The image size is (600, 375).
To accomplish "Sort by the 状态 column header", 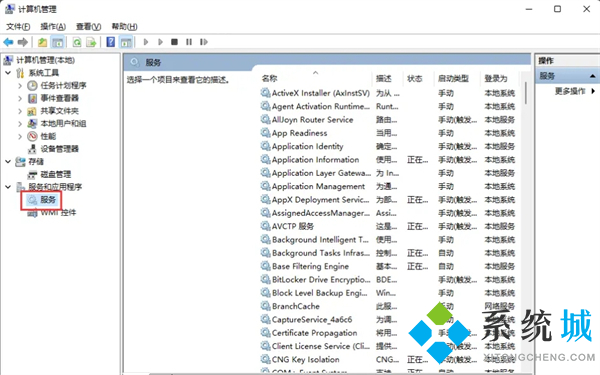I will [418, 78].
